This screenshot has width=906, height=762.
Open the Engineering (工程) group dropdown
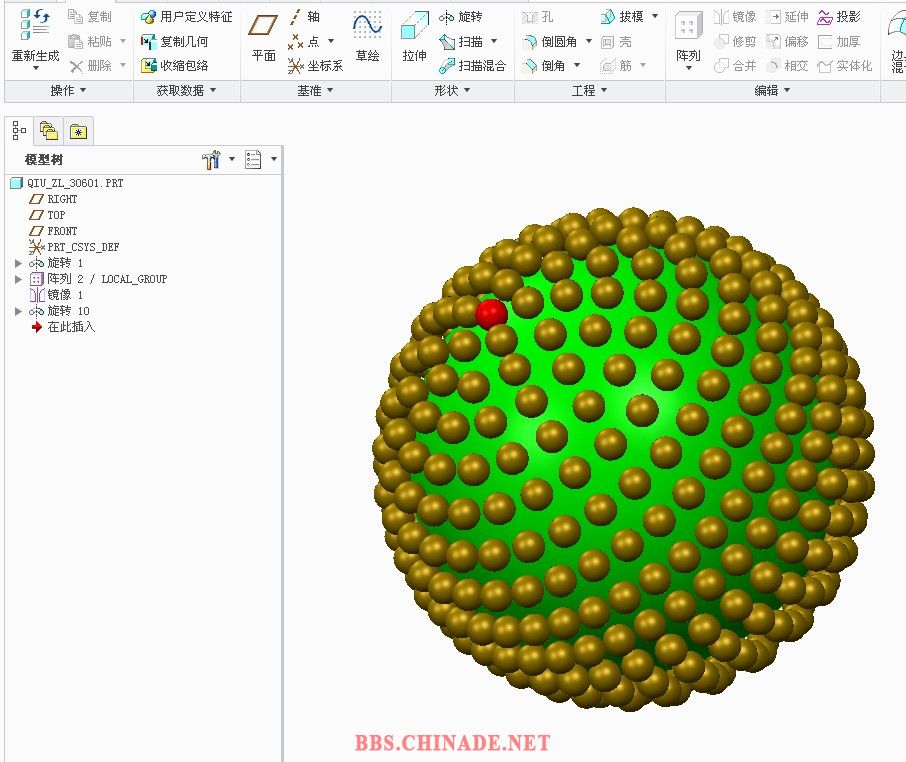[x=589, y=91]
